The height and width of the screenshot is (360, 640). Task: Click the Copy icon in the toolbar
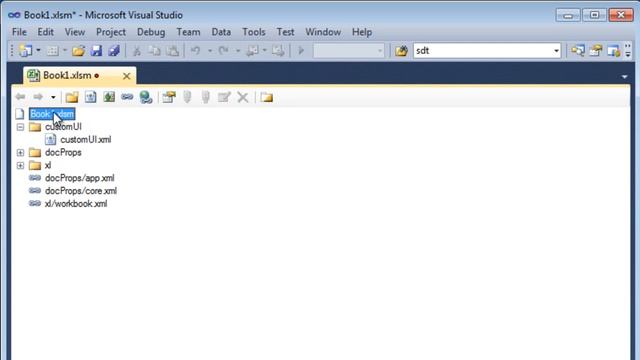click(x=154, y=51)
